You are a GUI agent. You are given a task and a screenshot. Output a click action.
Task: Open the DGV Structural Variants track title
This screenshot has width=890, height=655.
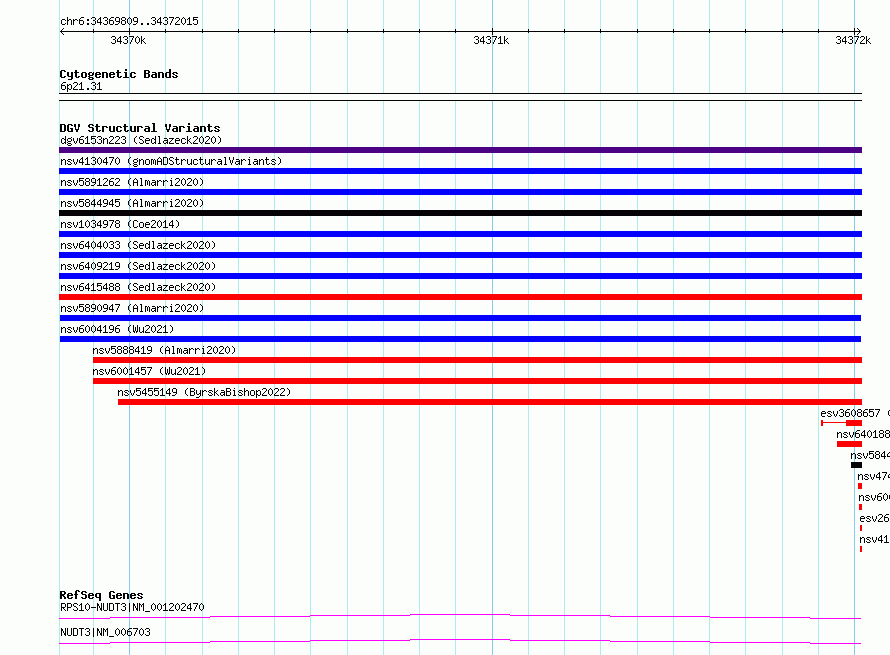[x=140, y=128]
